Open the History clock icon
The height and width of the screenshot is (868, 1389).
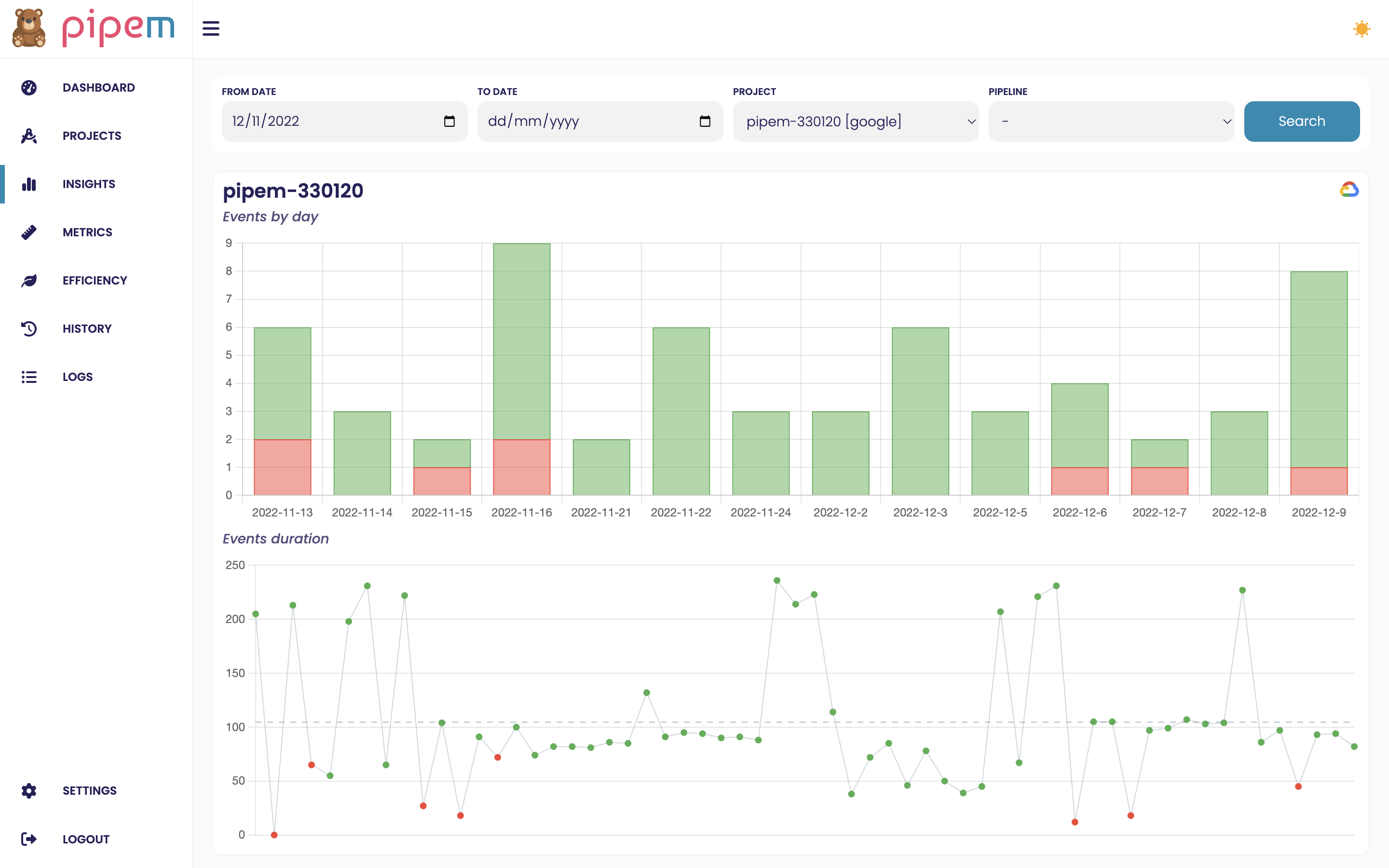pyautogui.click(x=29, y=328)
